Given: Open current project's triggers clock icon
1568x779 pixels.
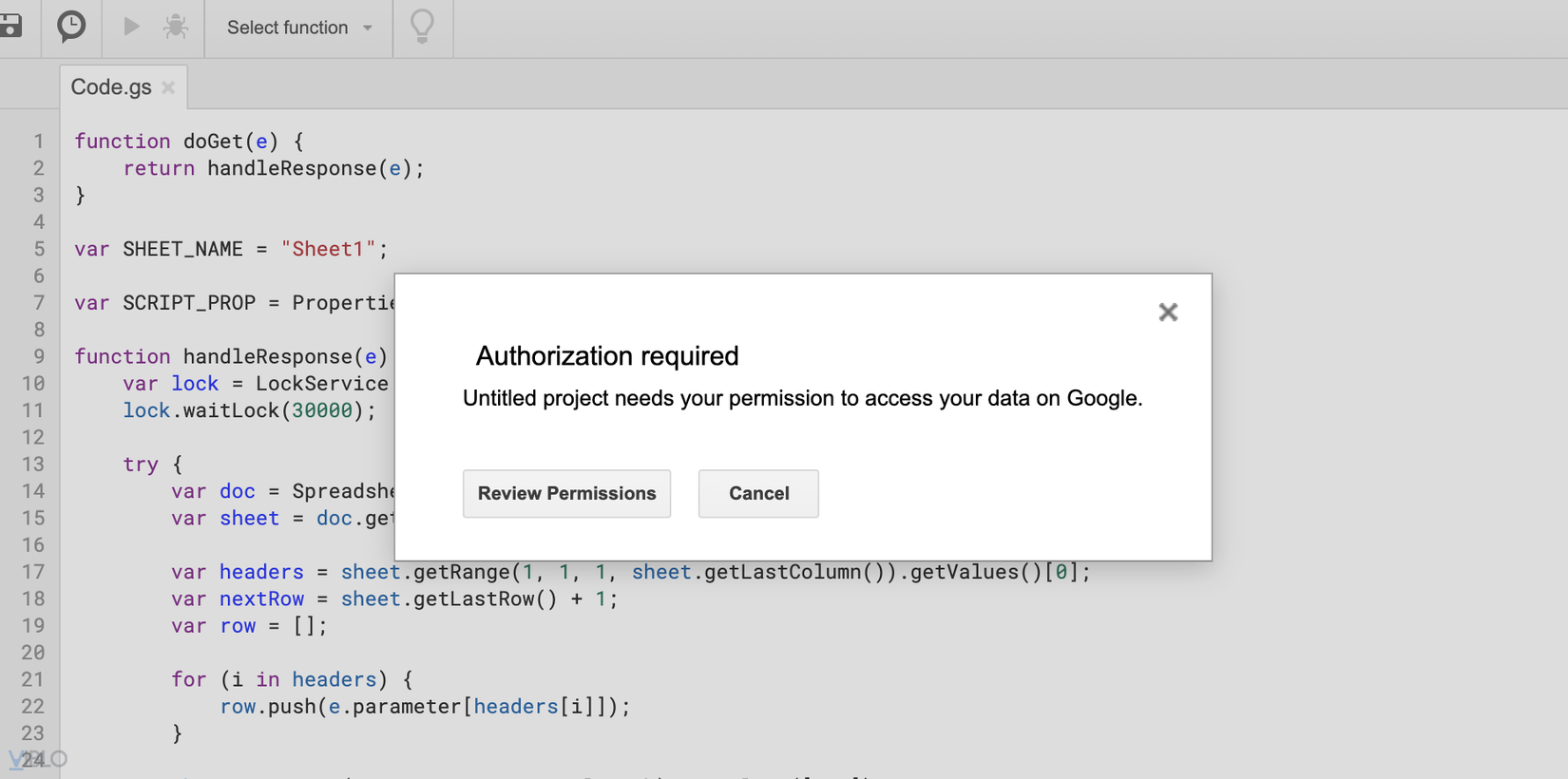Looking at the screenshot, I should (x=71, y=27).
